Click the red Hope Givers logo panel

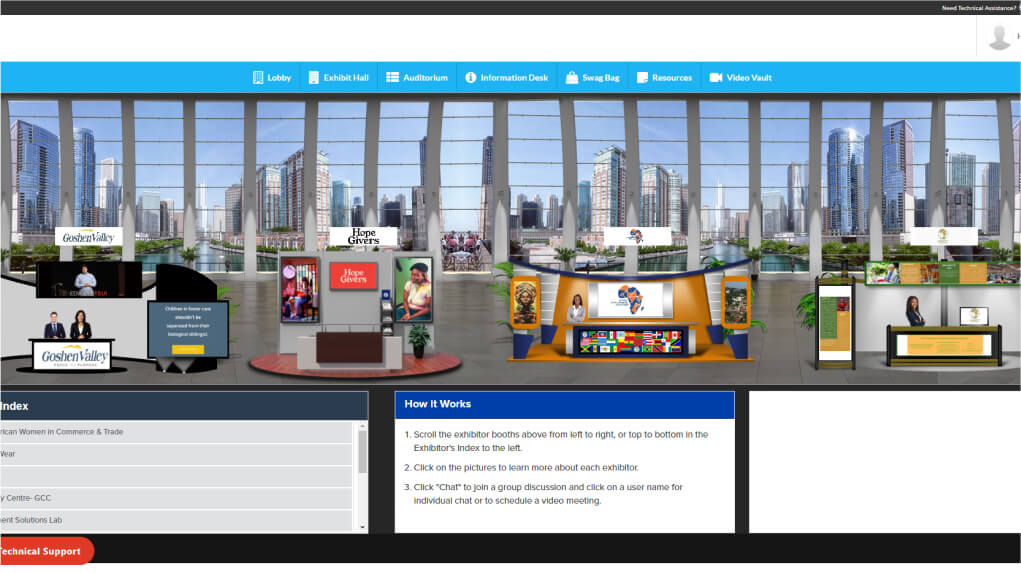353,276
